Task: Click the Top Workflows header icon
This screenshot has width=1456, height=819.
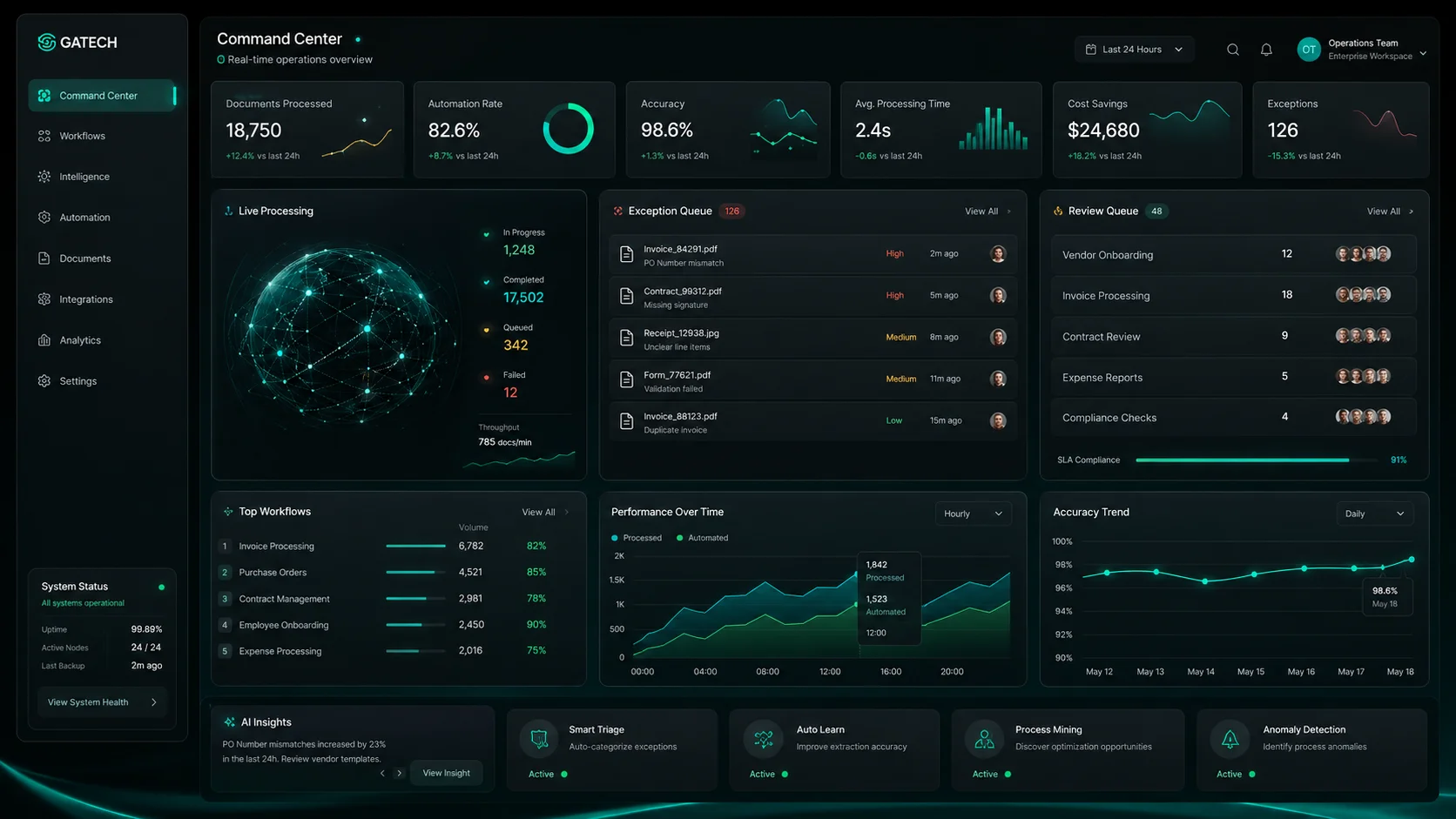Action: 228,512
